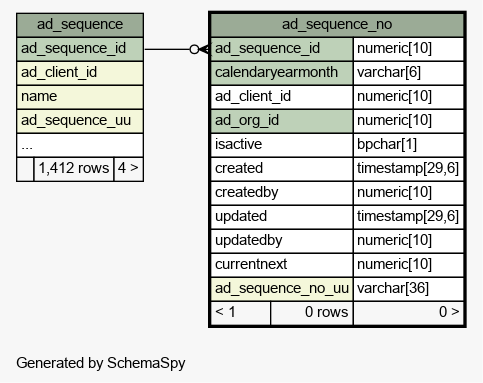This screenshot has height=383, width=483.
Task: Click the ad_org_id column cell
Action: [x=282, y=121]
